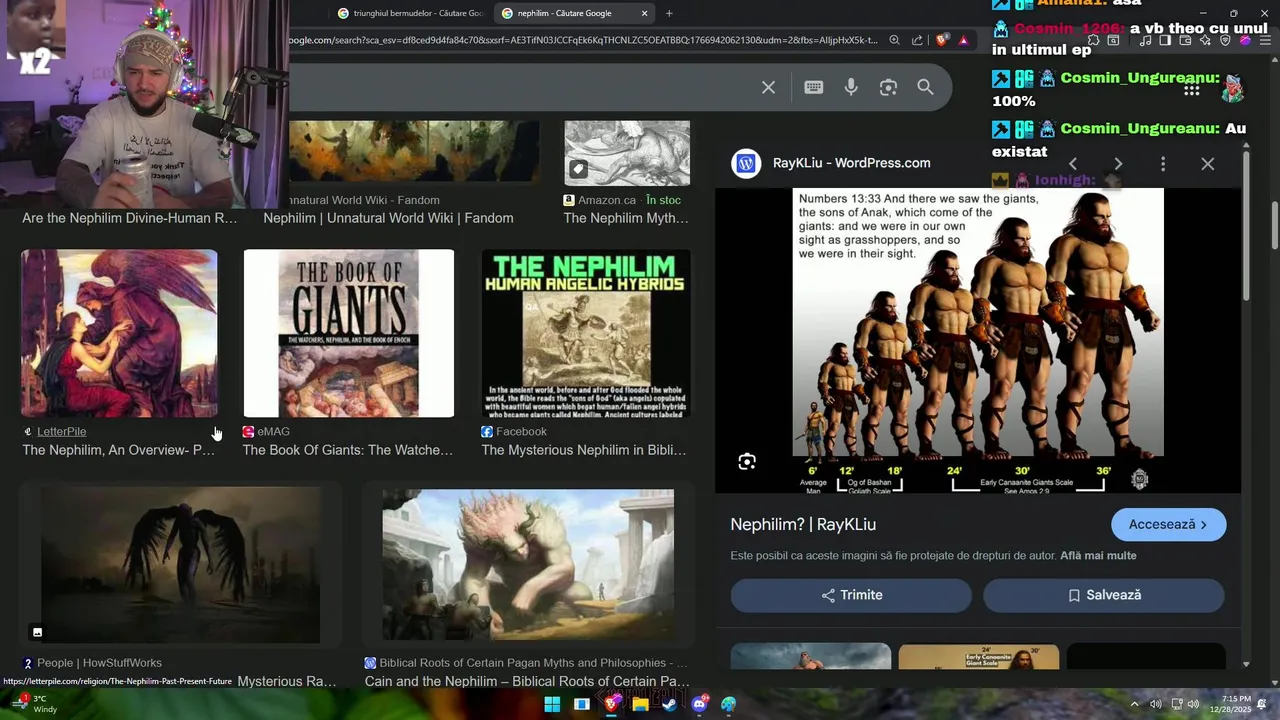Open the Google apps grid

point(1191,90)
